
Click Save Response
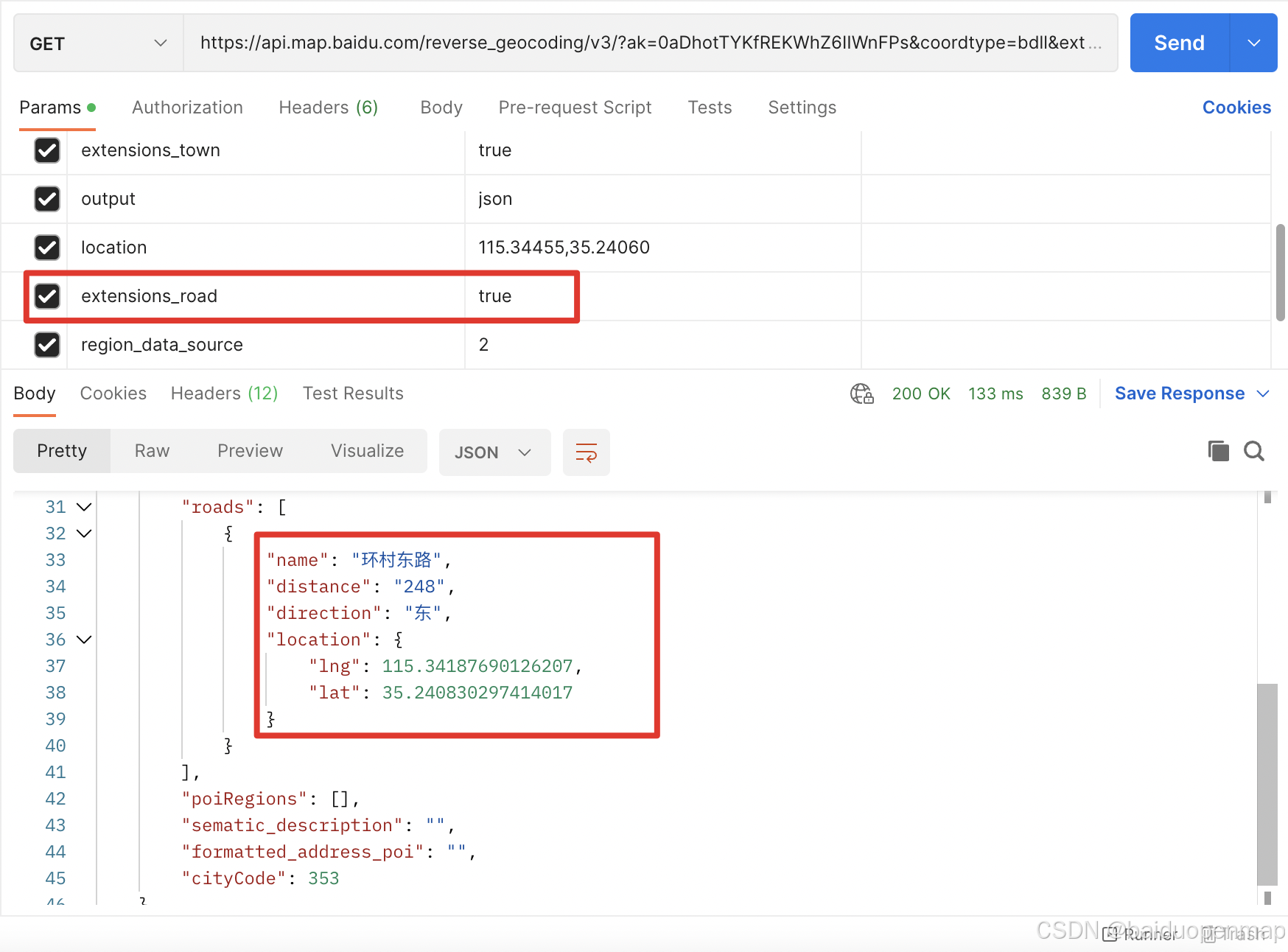[1180, 393]
